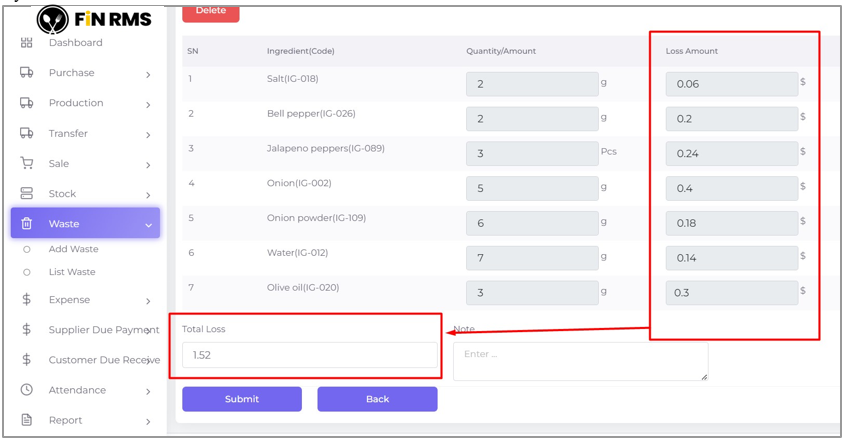Click the Expense dollar sign icon
The width and height of the screenshot is (848, 443).
pyautogui.click(x=27, y=300)
